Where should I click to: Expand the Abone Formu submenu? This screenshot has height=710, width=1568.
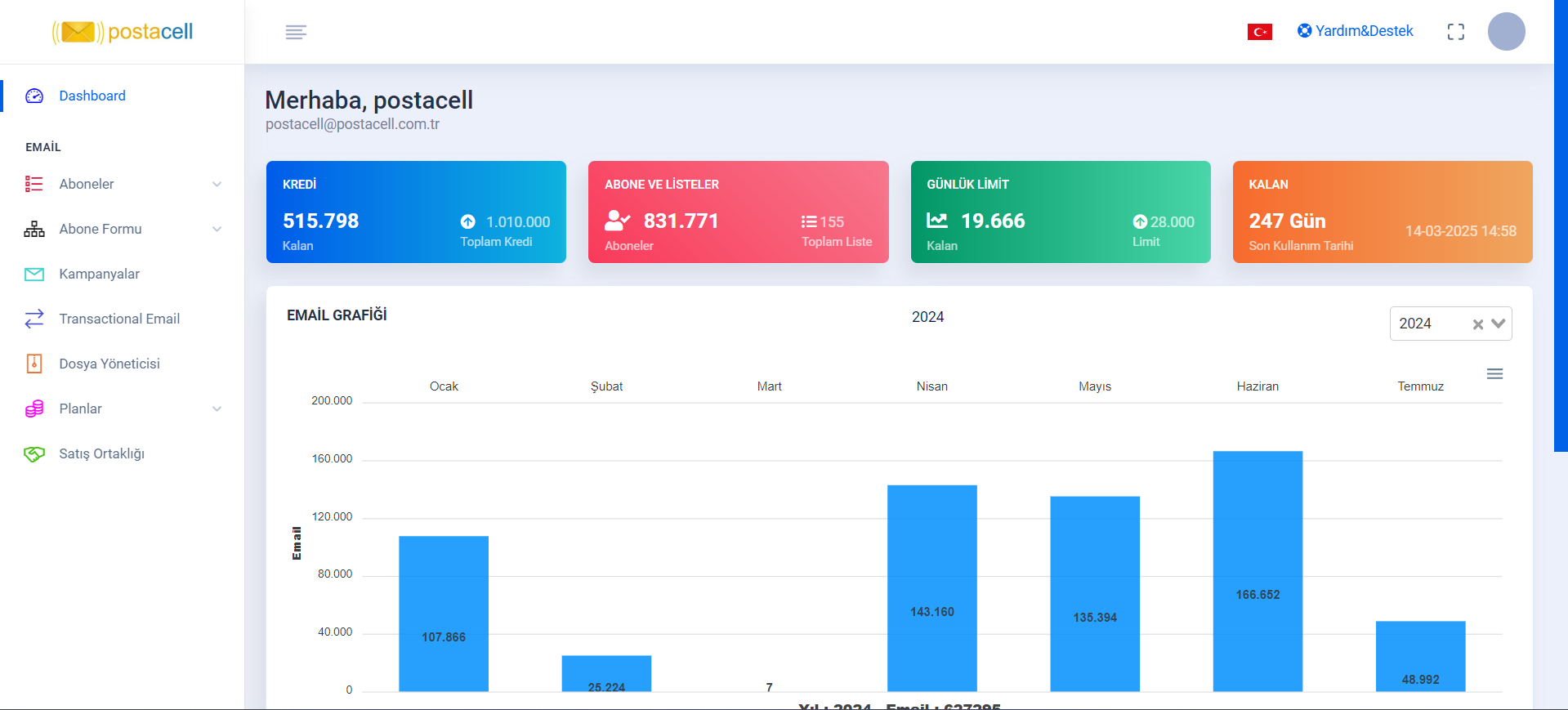217,230
